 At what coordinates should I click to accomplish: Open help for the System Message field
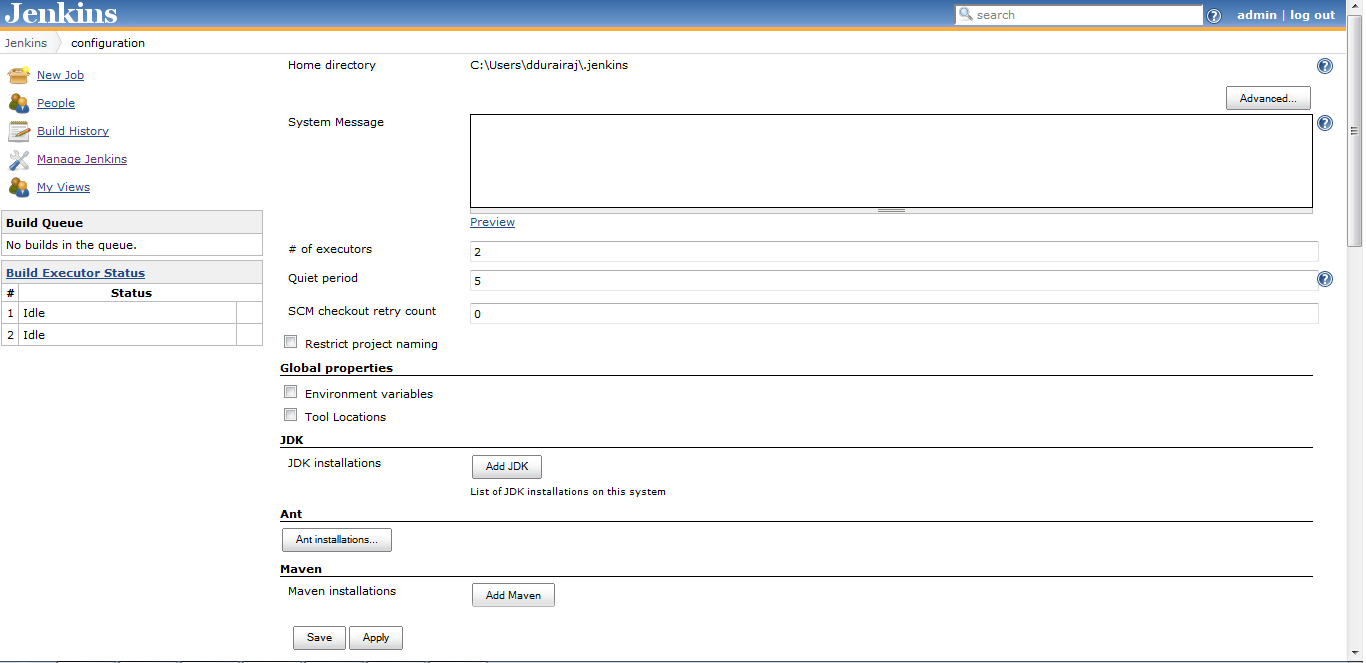tap(1325, 123)
